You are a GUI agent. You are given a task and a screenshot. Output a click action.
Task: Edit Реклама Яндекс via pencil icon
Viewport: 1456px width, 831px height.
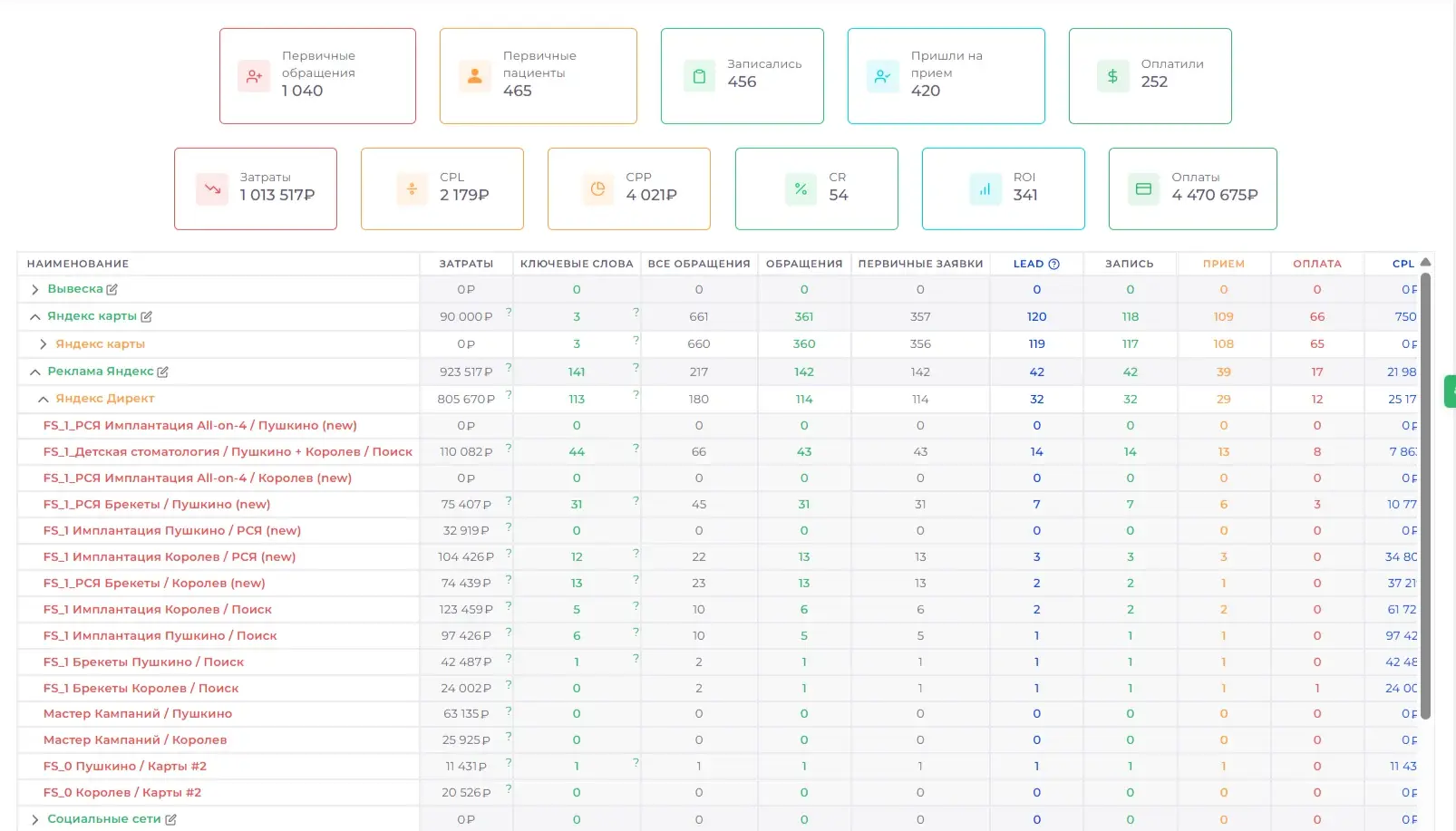163,372
